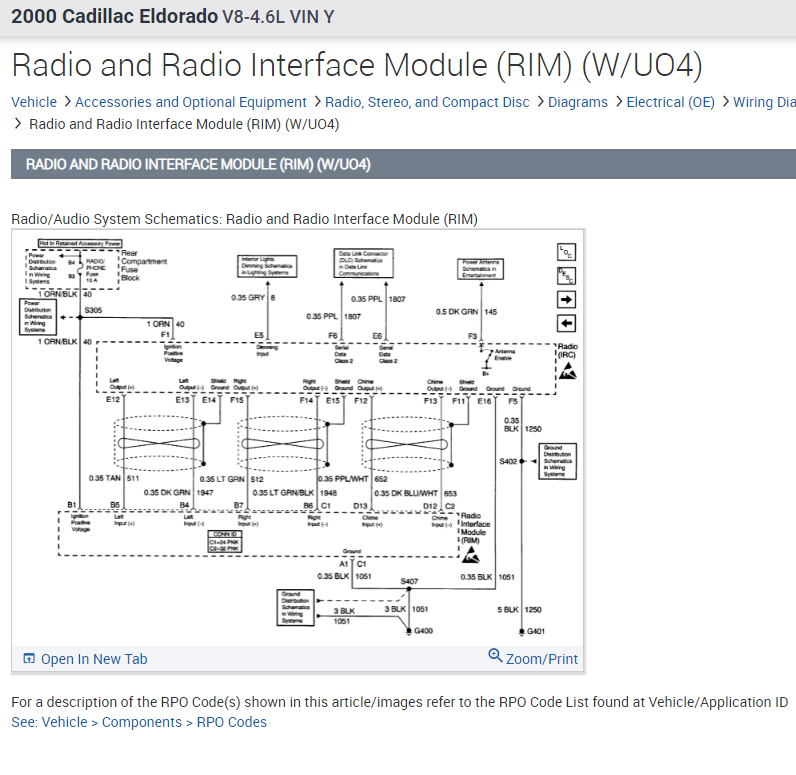796x775 pixels.
Task: Click the wiring schematic image
Action: (298, 438)
